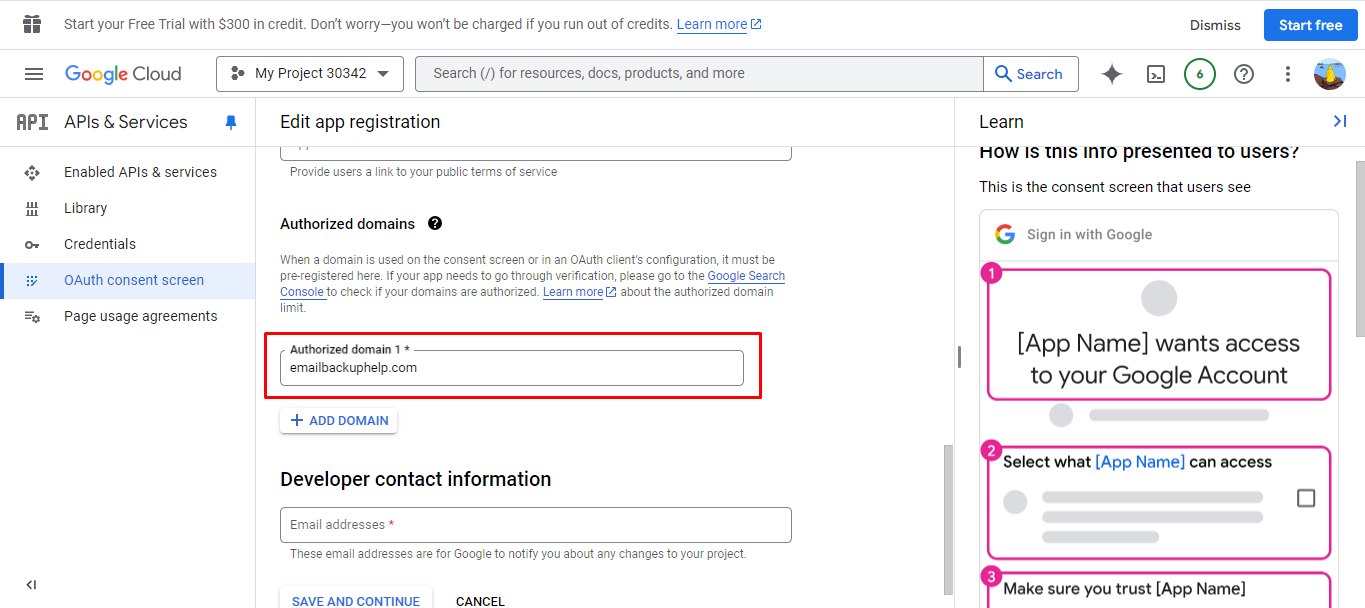
Task: Click the user account avatar
Action: 1330,74
